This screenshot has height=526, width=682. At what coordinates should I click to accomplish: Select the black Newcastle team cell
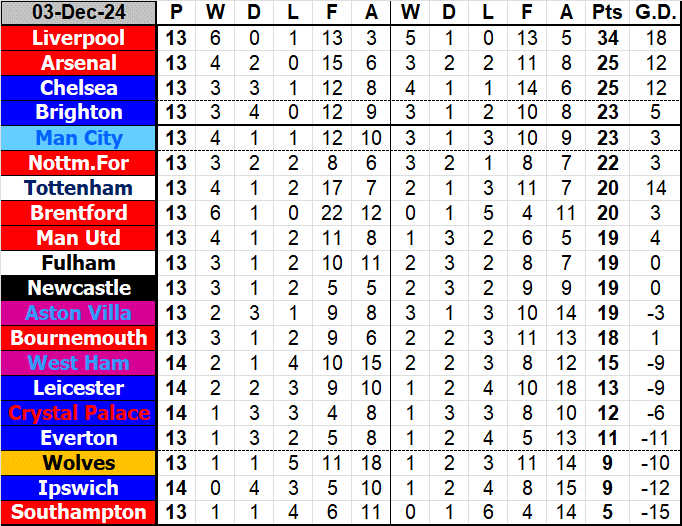click(x=78, y=288)
